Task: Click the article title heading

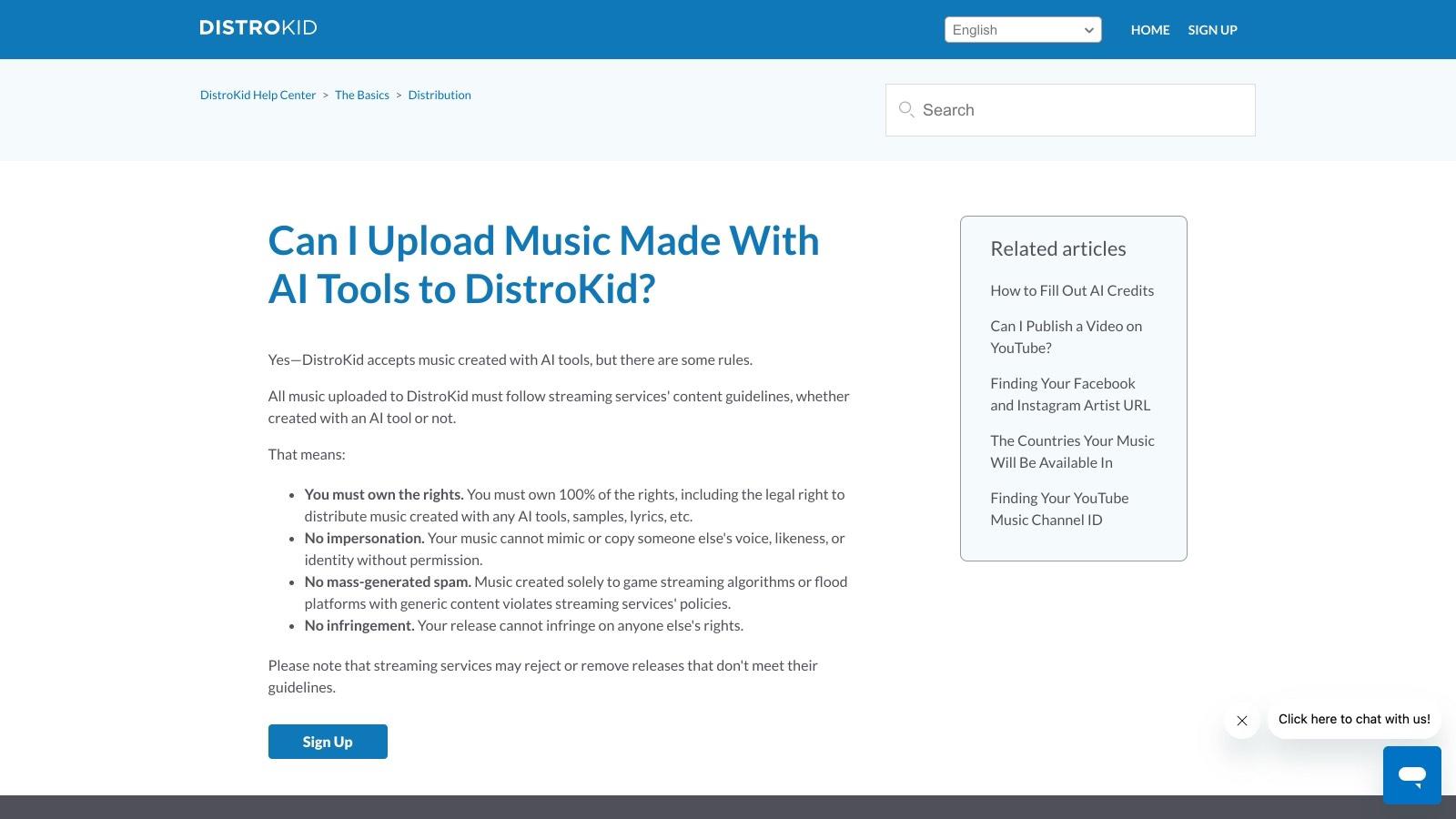Action: click(x=543, y=265)
